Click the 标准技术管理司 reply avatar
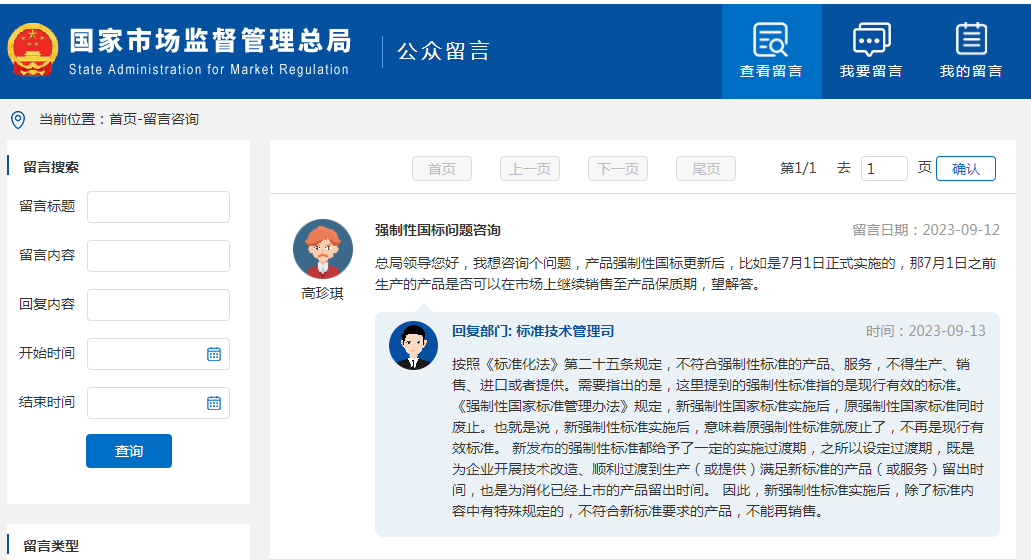 click(413, 346)
